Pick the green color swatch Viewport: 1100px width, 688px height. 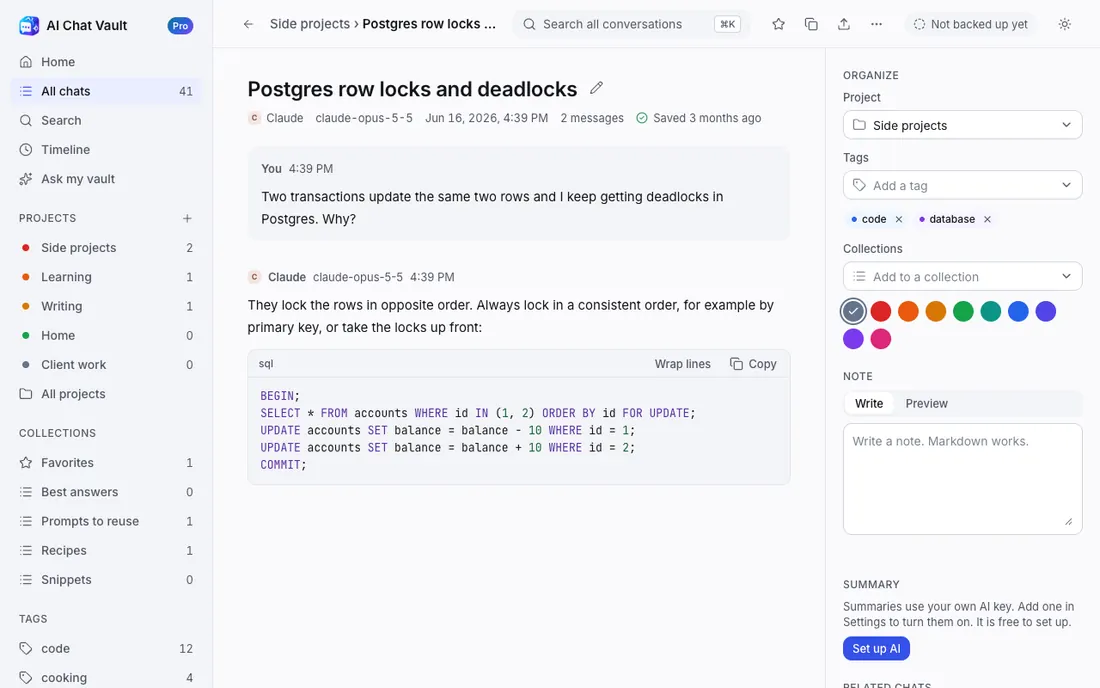click(x=963, y=311)
